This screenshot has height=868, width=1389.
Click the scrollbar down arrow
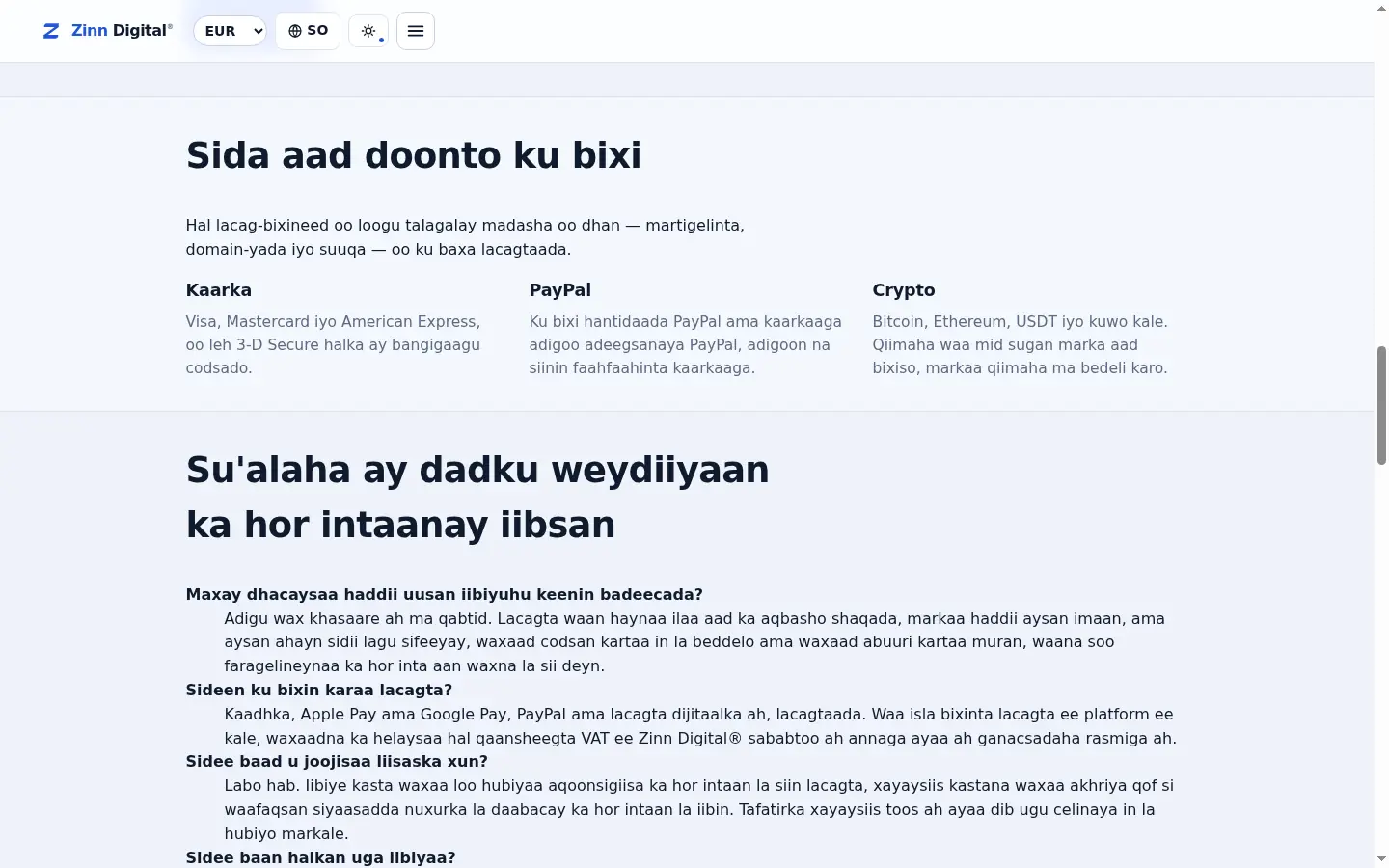tap(1381, 859)
